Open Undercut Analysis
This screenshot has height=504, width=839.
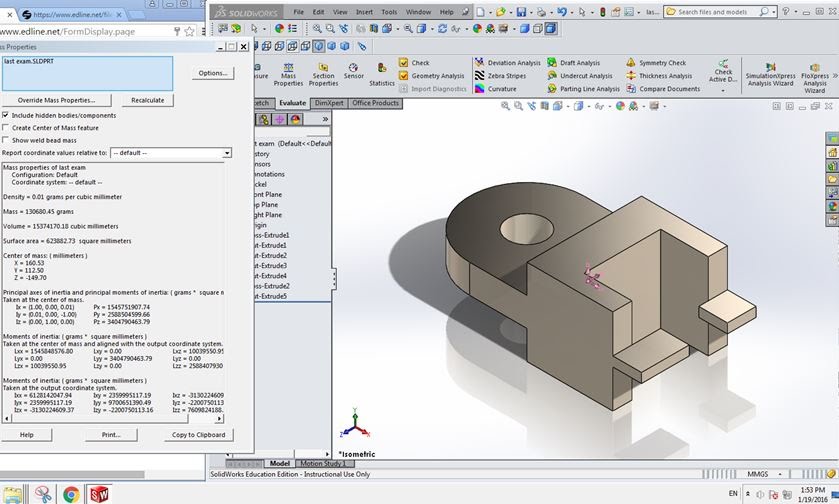580,76
